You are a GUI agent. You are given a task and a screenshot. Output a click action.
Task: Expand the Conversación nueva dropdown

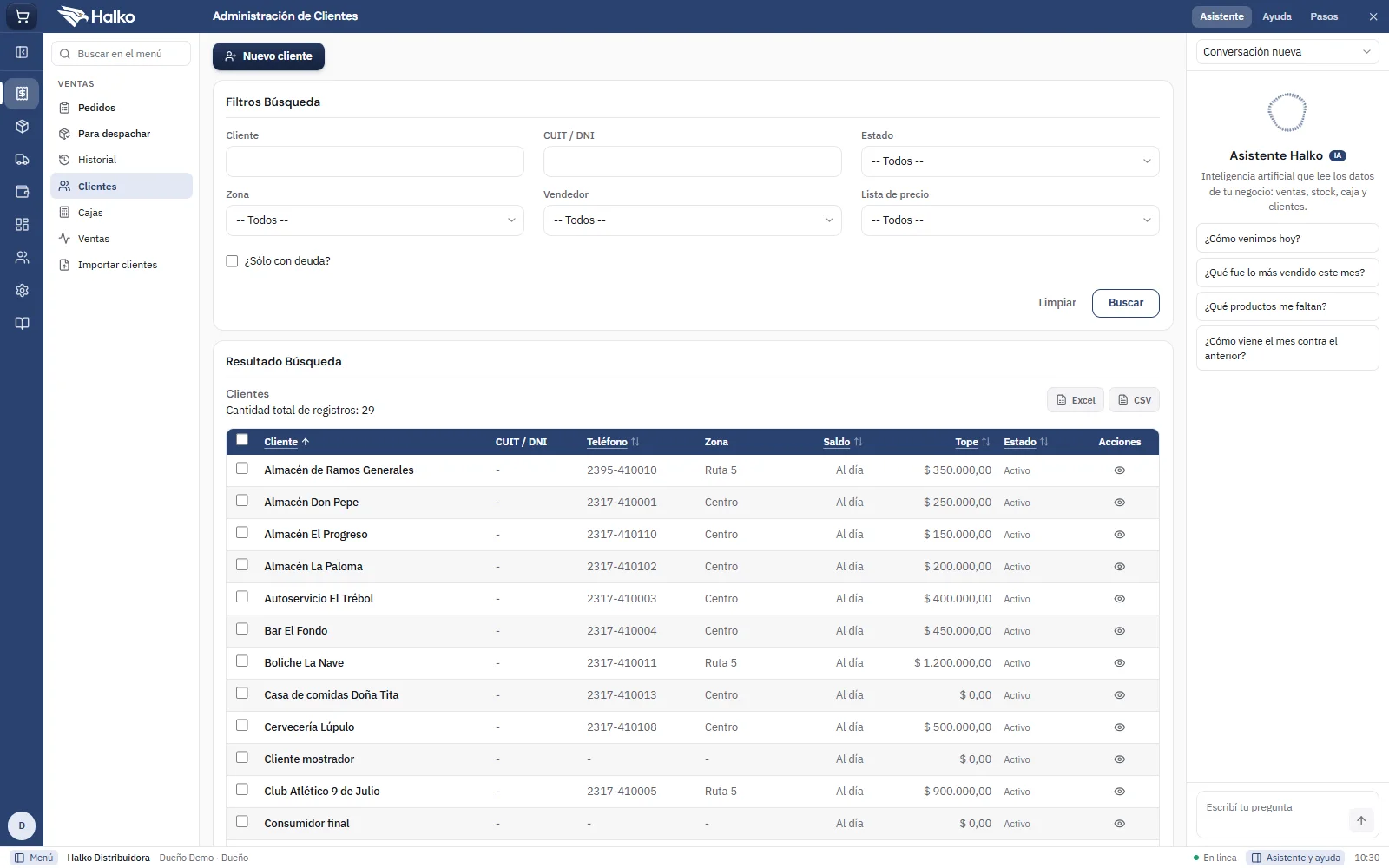(1287, 52)
